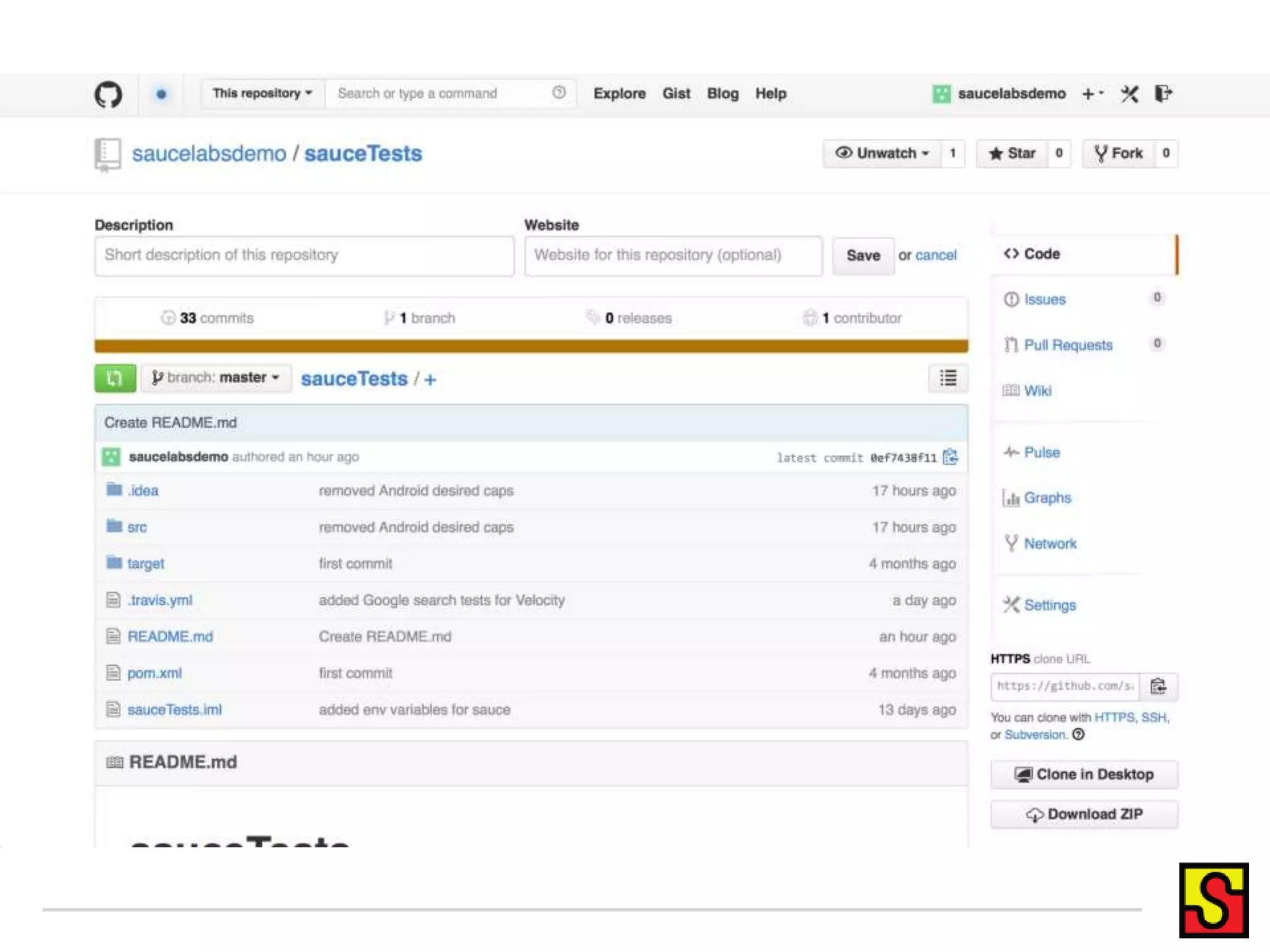Open account settings wrench icon in header
The height and width of the screenshot is (952, 1270).
(1129, 94)
